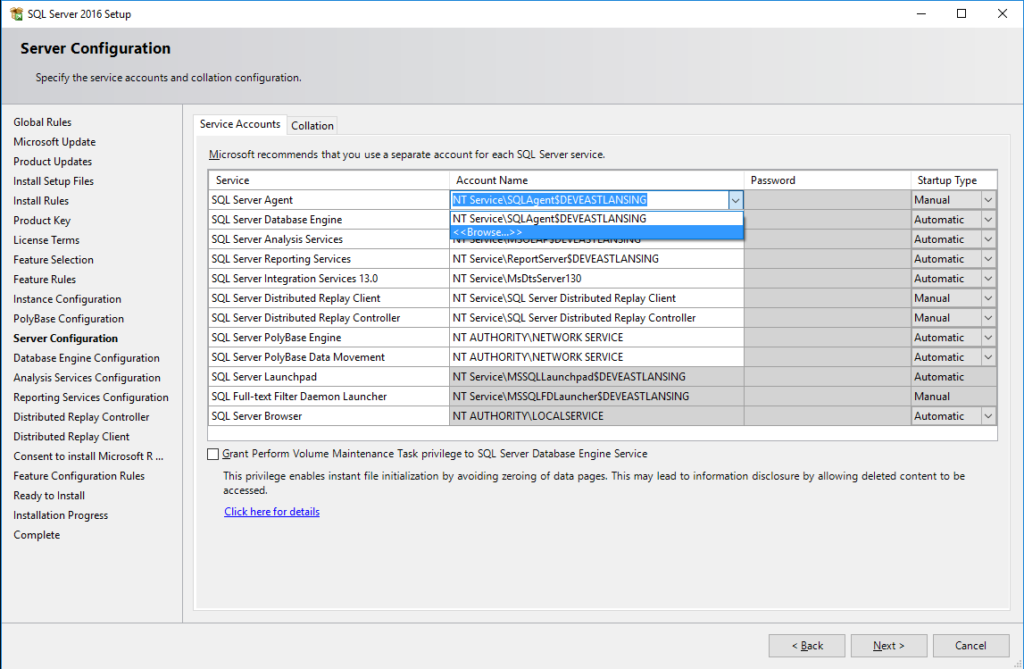Enable Grant Perform Volume Maintenance Task privilege

[x=213, y=453]
